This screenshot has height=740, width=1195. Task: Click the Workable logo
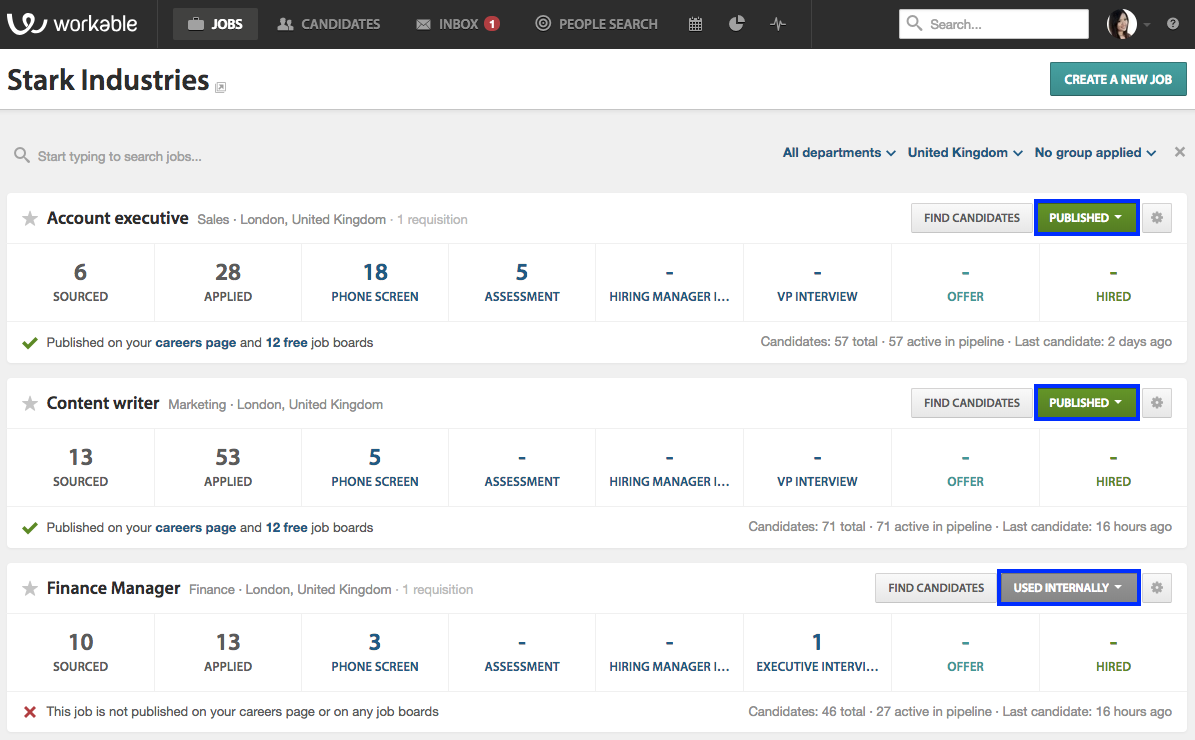coord(72,24)
